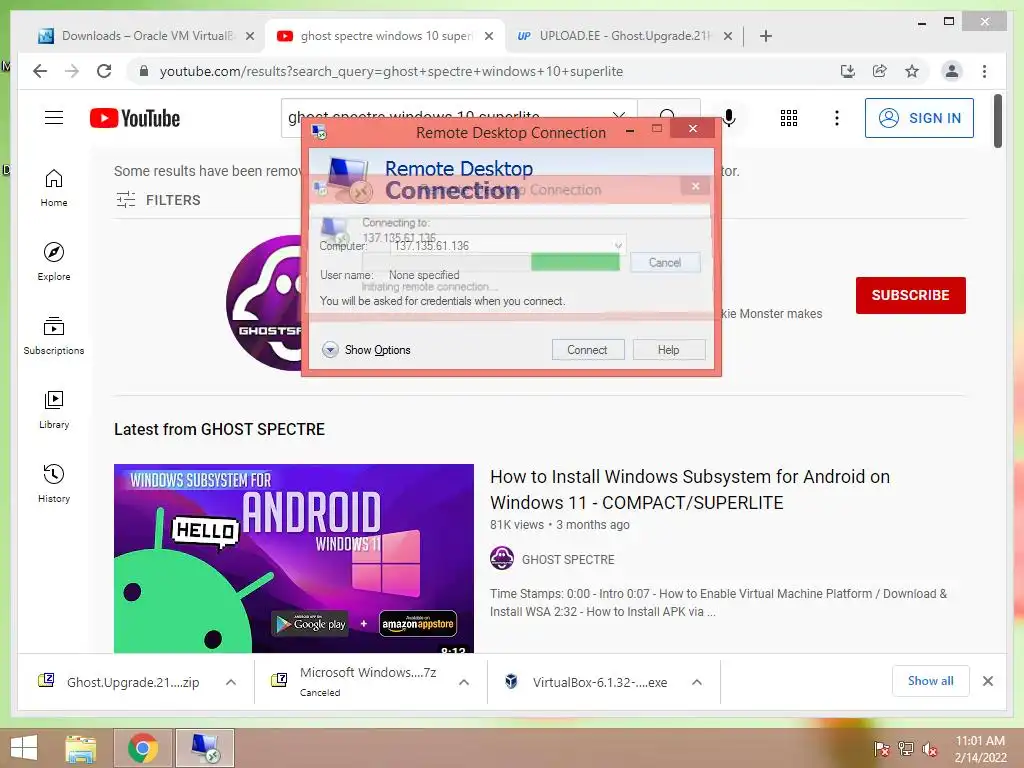
Task: Open menu for Microsoft Windows 7z download
Action: click(464, 682)
